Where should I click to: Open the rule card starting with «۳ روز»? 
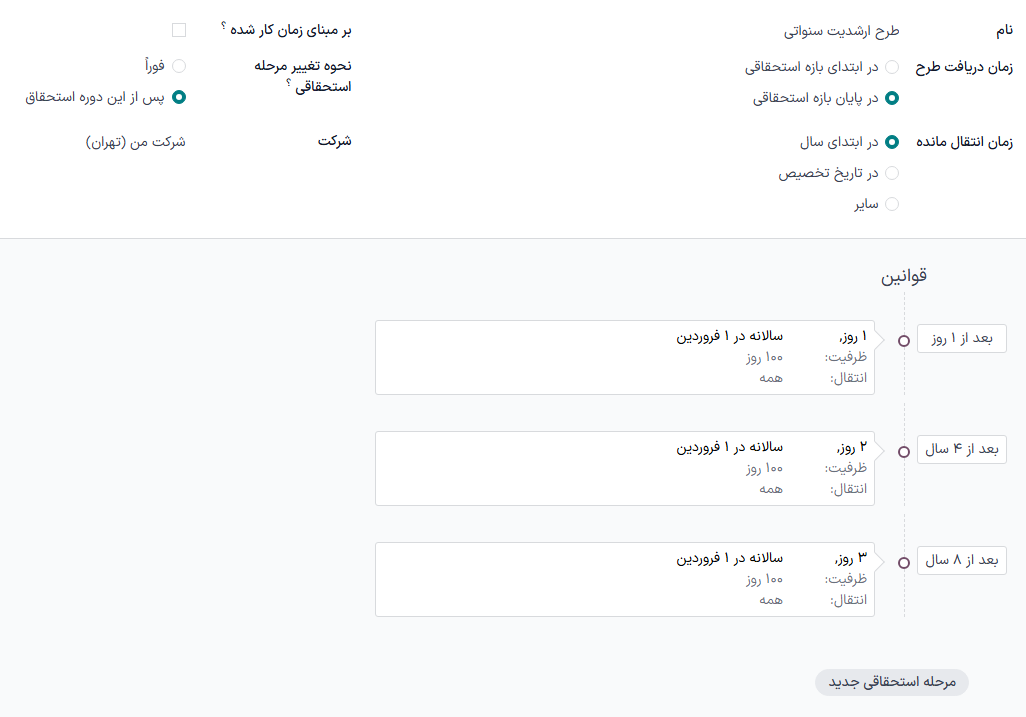[x=625, y=578]
